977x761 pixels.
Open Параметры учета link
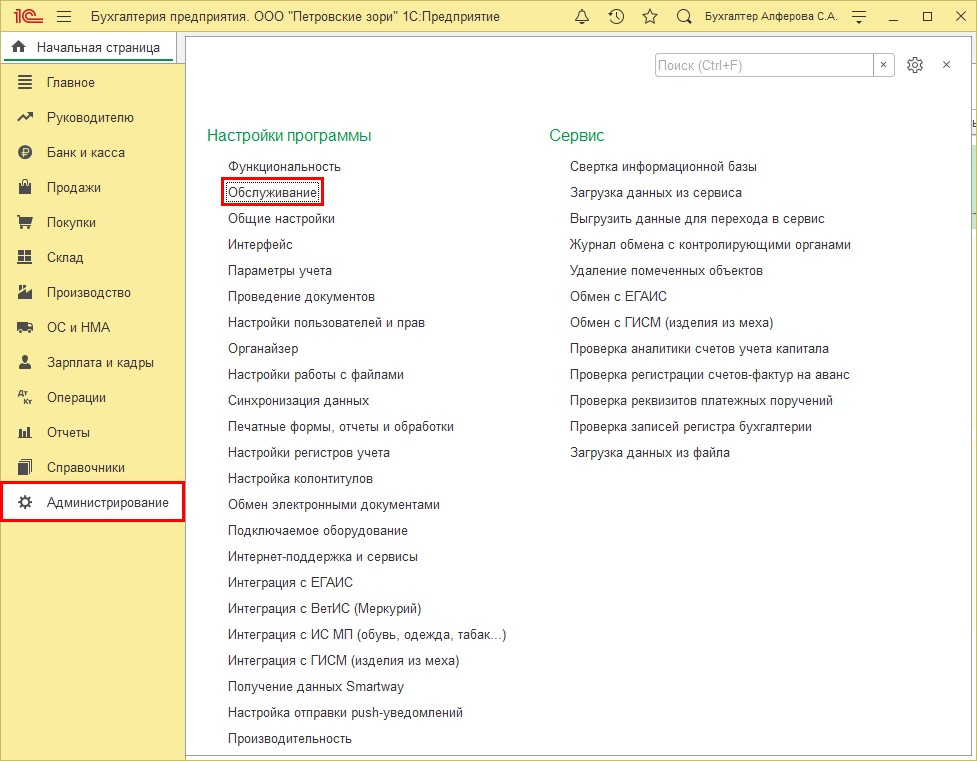280,270
